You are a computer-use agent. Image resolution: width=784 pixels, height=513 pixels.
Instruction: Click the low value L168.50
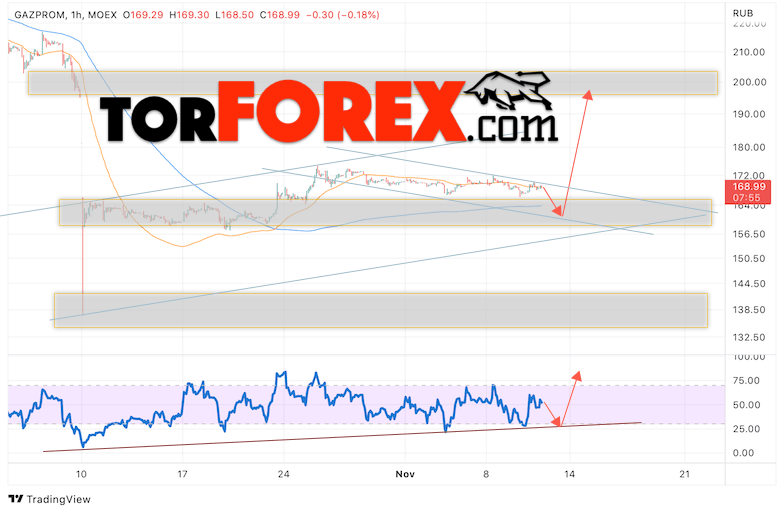pos(234,15)
